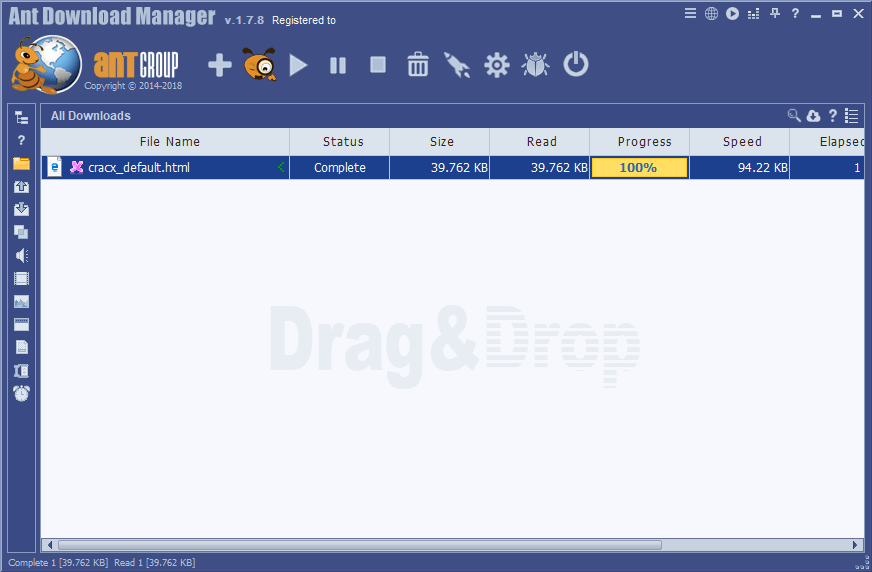872x572 pixels.
Task: Click the Read 1 status bar entry
Action: [155, 563]
